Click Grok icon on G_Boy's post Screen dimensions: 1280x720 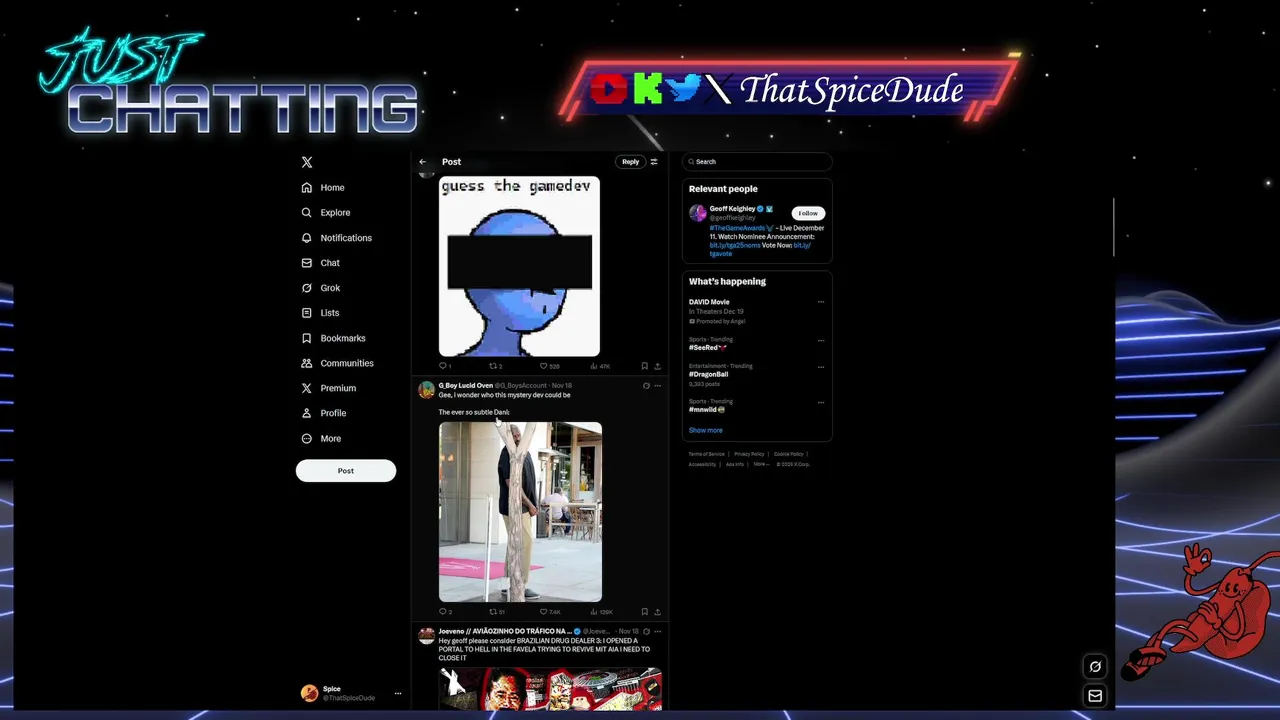646,385
